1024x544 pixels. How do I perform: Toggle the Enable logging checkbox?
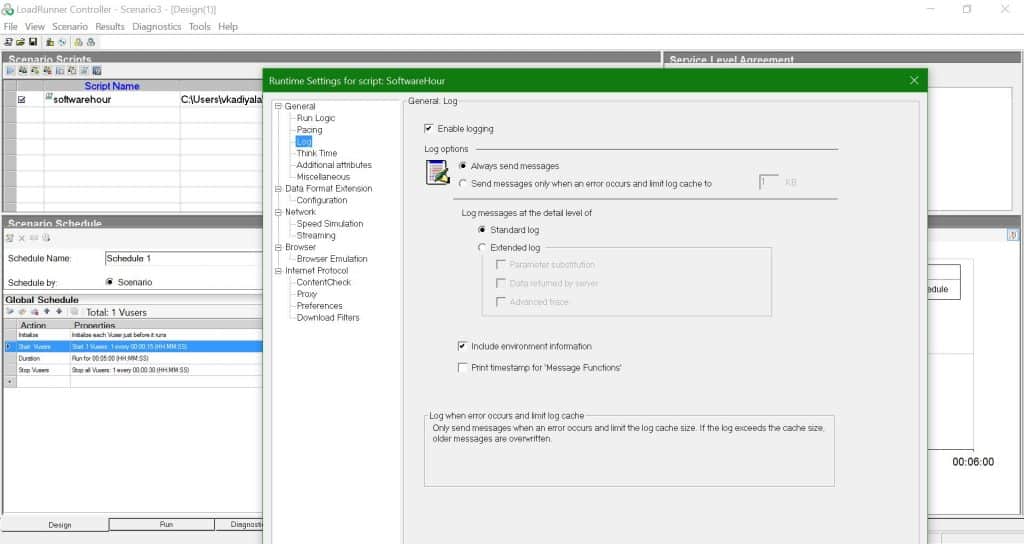428,128
